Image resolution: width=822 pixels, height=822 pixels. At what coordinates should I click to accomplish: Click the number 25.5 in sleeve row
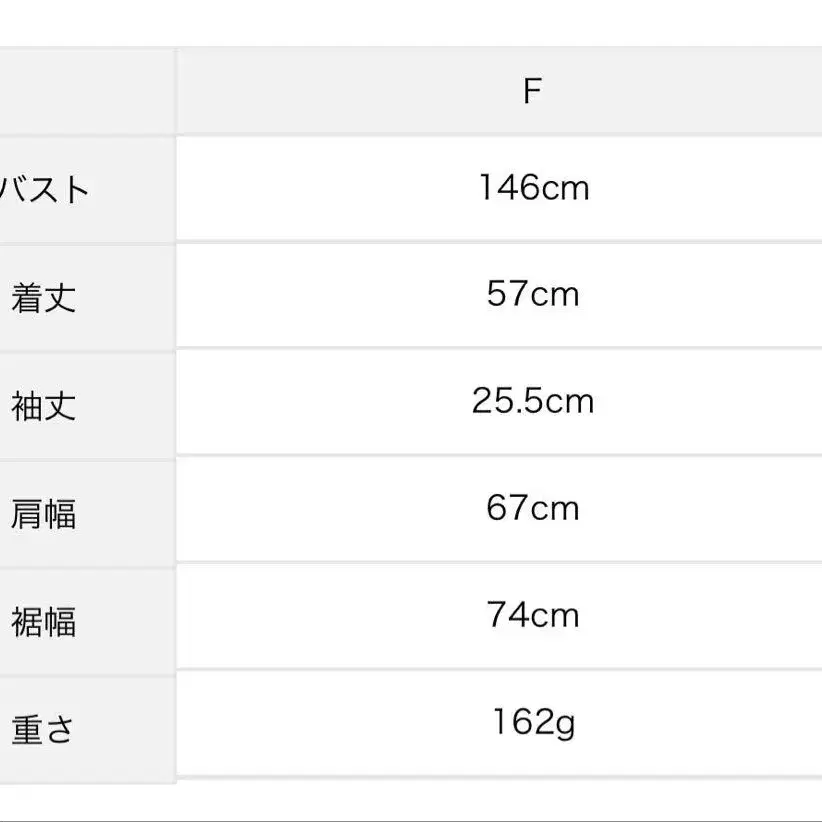[x=506, y=401]
